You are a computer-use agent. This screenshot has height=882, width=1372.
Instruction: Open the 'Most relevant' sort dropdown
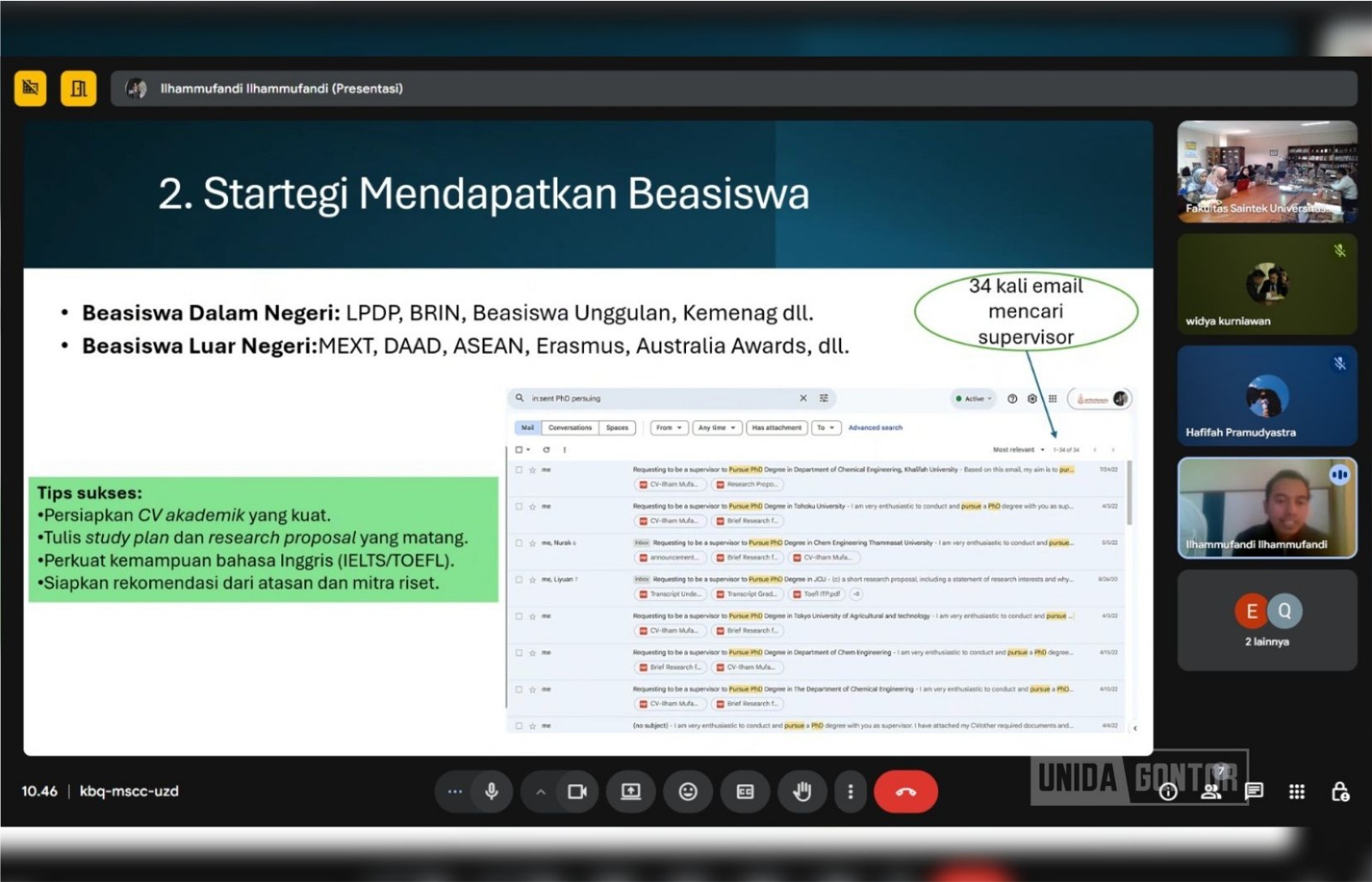coord(1015,449)
